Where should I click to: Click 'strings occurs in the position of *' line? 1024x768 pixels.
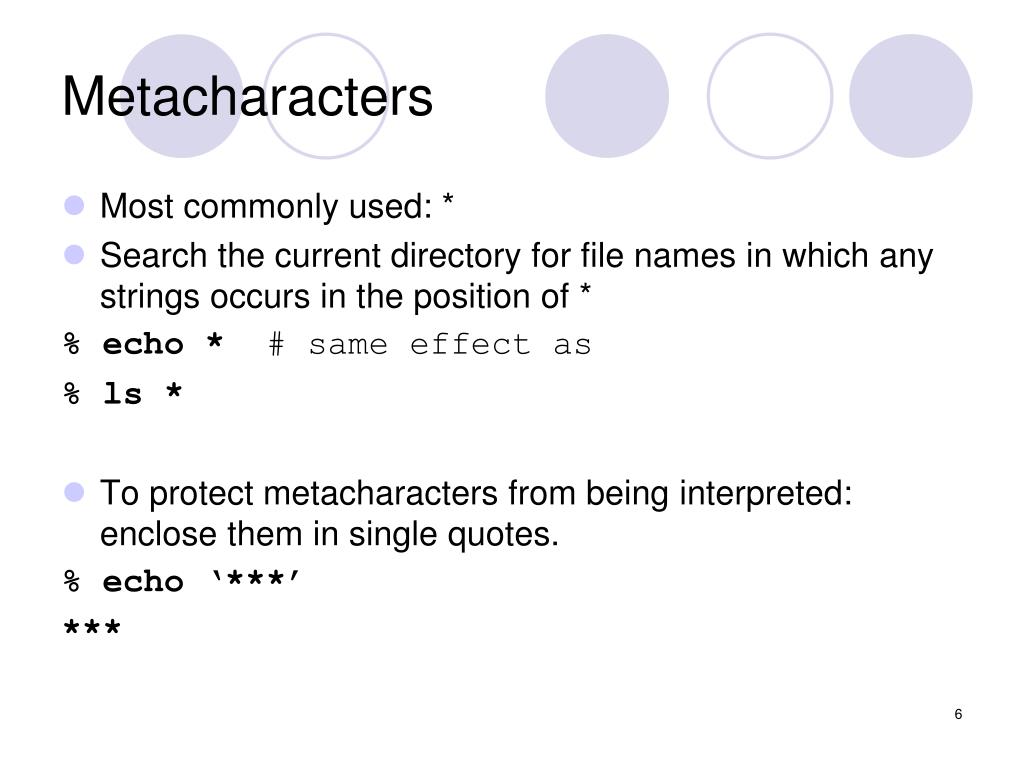point(345,296)
